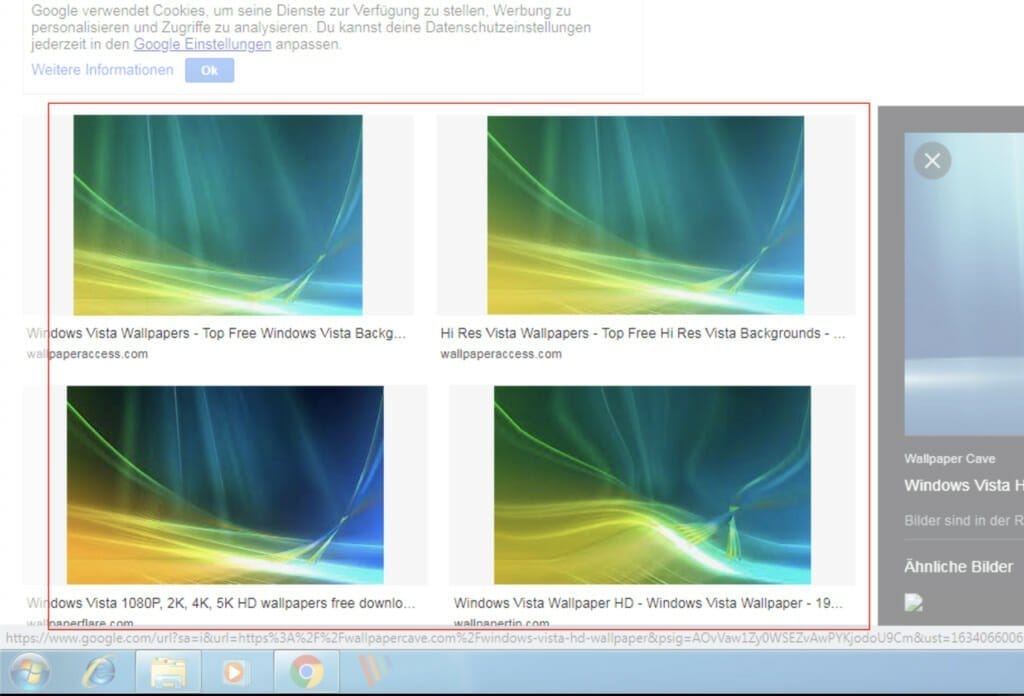
Task: Click the Wallpaper Cave source label
Action: (950, 459)
